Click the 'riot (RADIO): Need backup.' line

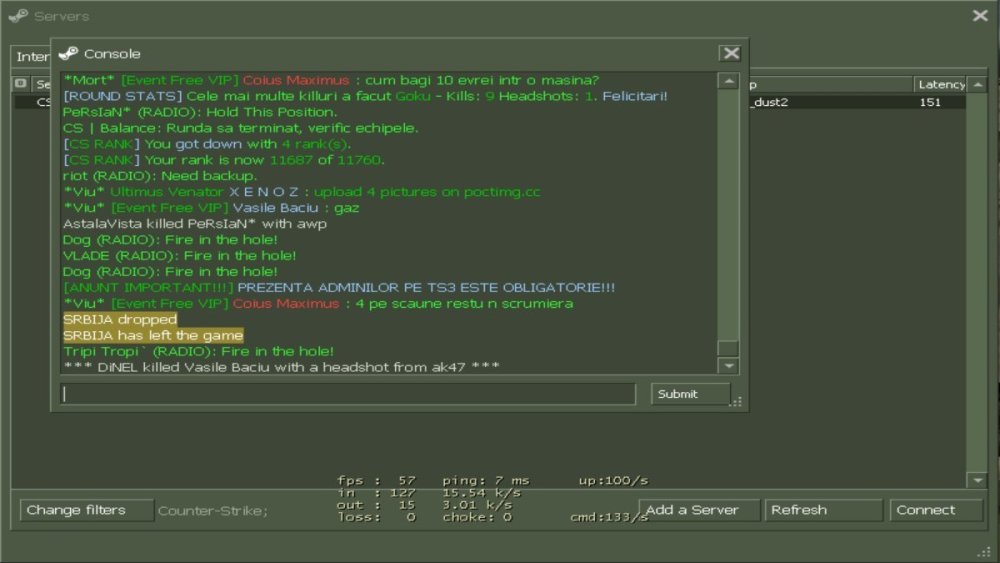tap(160, 176)
